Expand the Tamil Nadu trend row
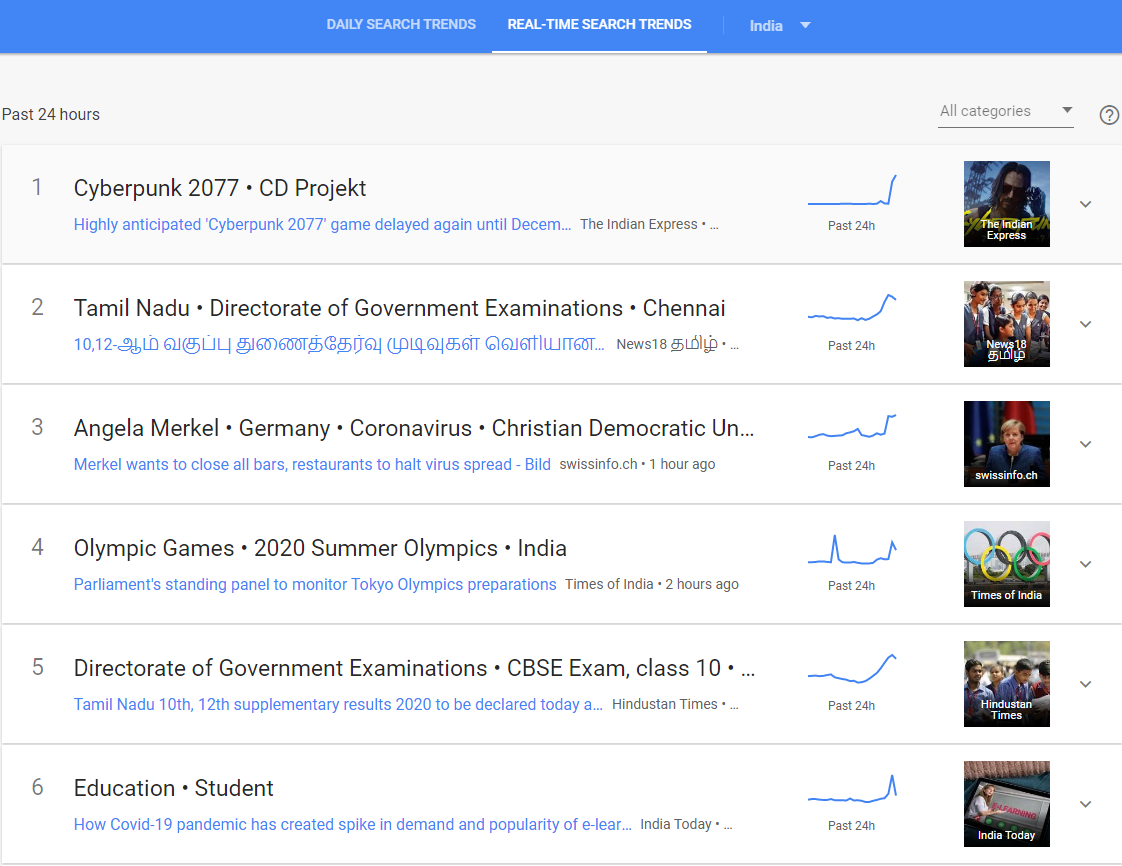This screenshot has height=866, width=1122. [x=1086, y=324]
